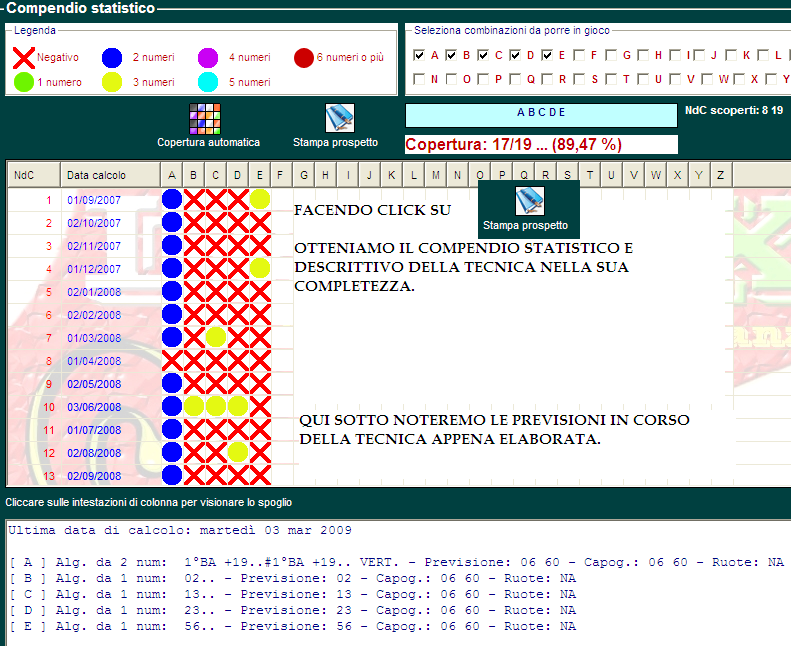
Task: Uncheck combination E checkbox
Action: [547, 55]
